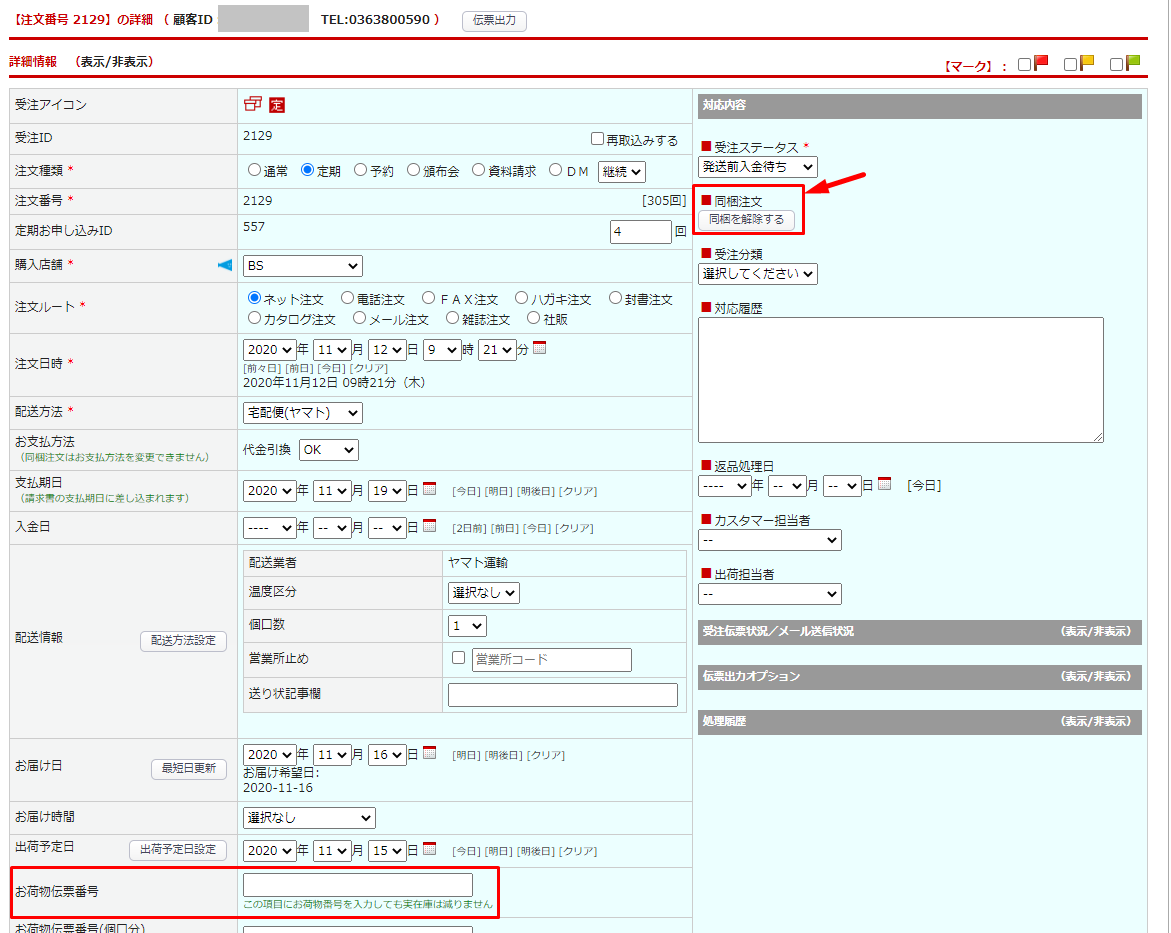Click the 同梱を解除する button
The image size is (1171, 933).
(746, 220)
